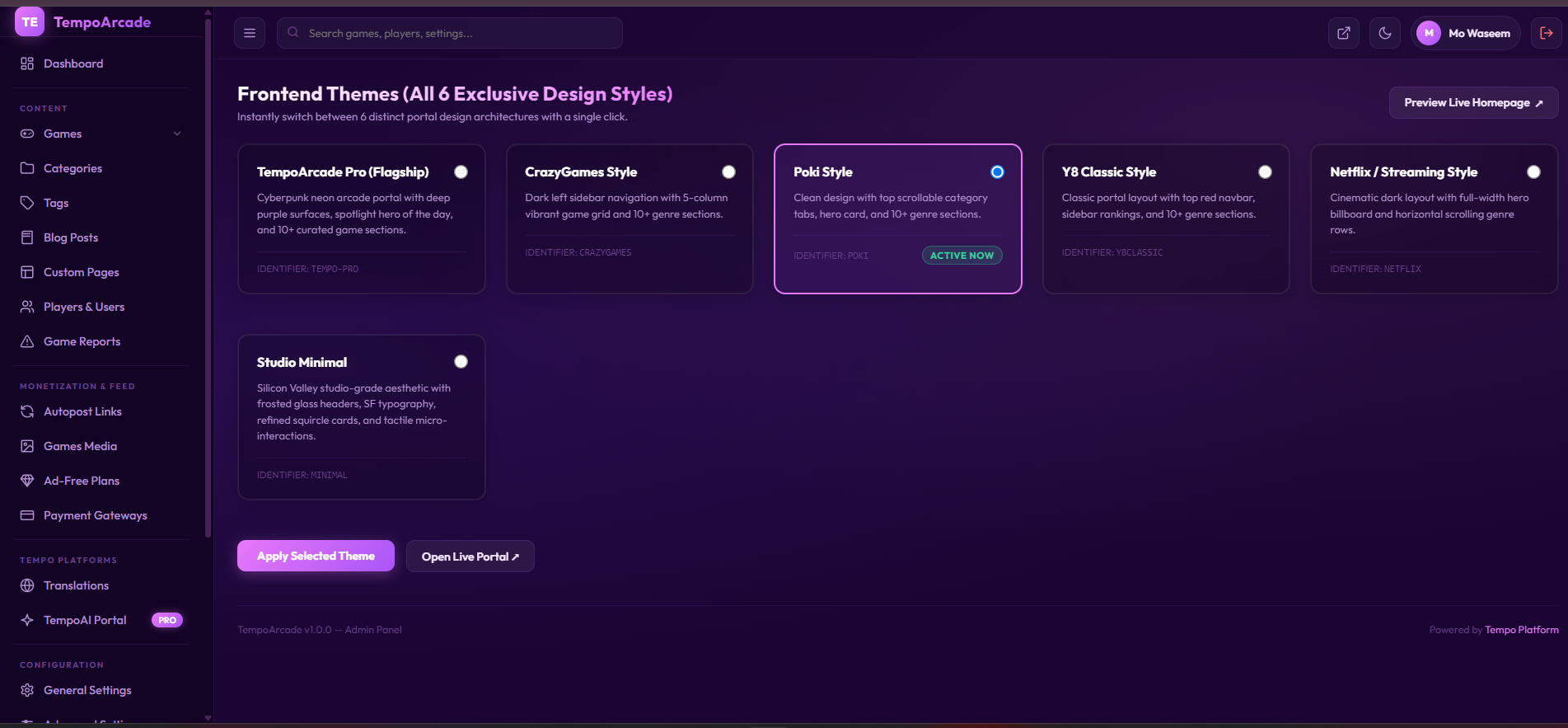The height and width of the screenshot is (728, 1568).
Task: Click Preview Live Homepage button
Action: click(x=1473, y=102)
